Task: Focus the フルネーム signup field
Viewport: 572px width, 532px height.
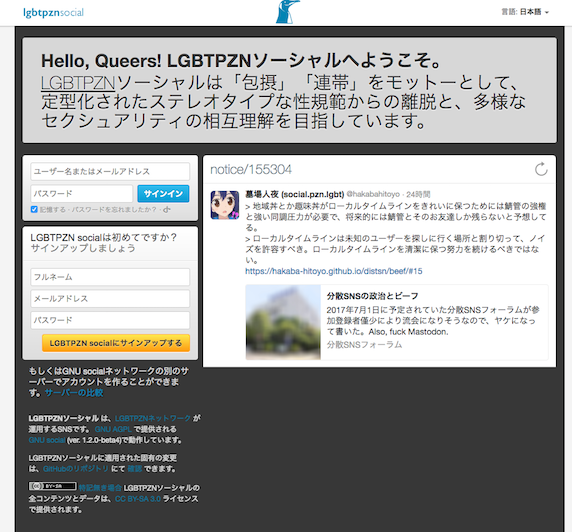Action: pos(110,277)
